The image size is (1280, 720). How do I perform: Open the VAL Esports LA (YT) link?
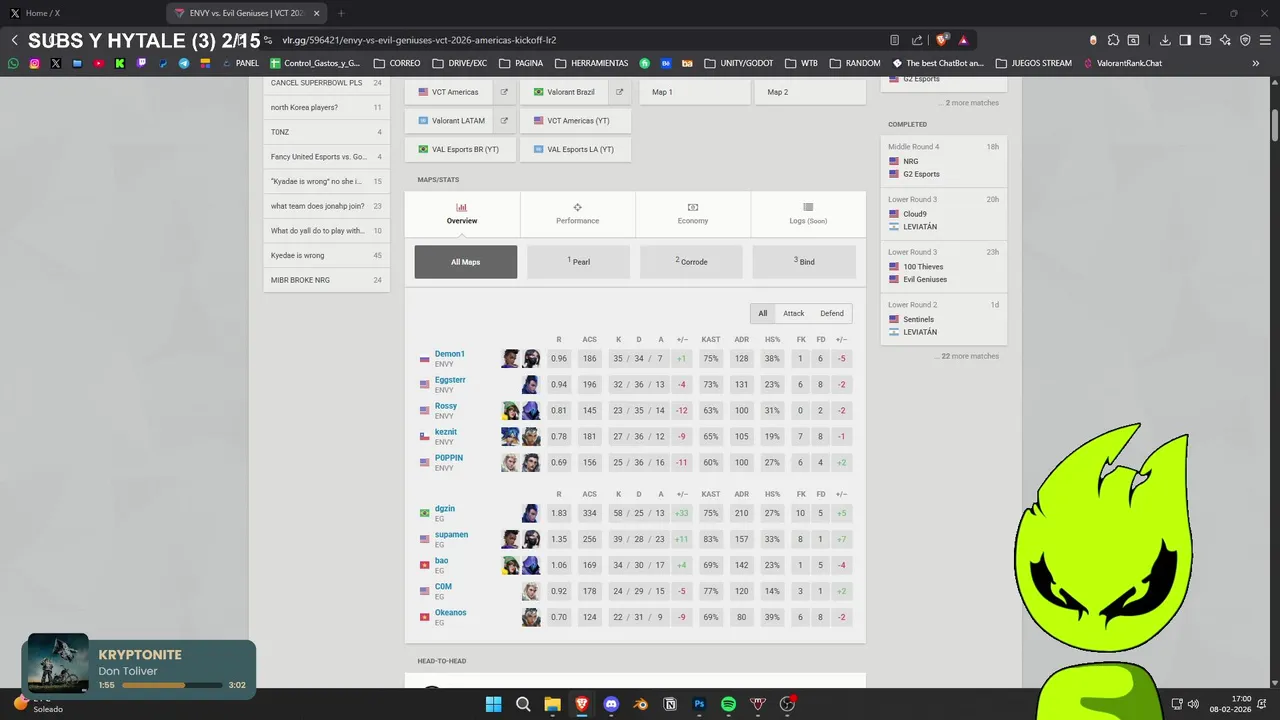[575, 149]
